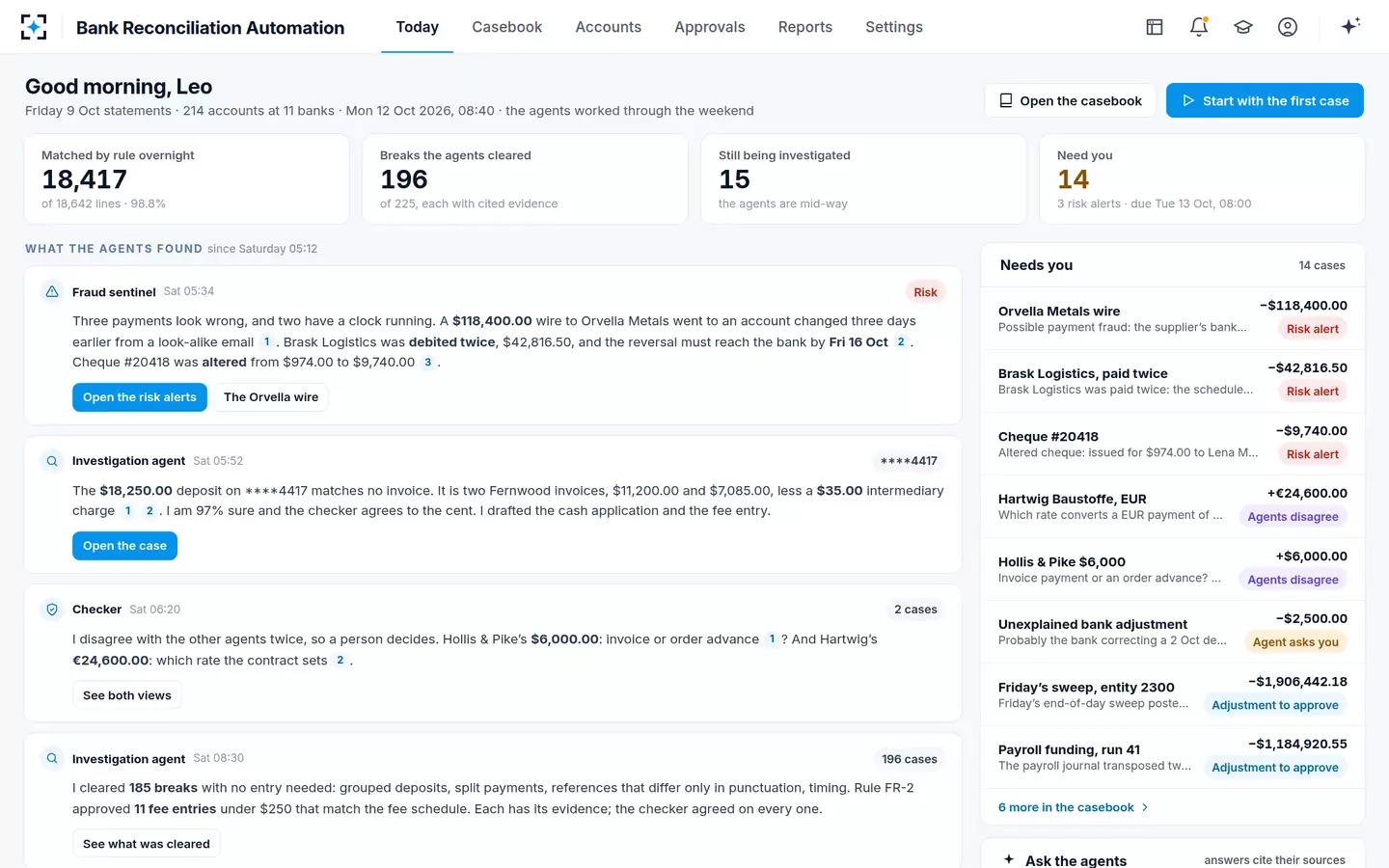Open citation 1 after 'invoice or order advance'
The height and width of the screenshot is (868, 1389).
772,639
